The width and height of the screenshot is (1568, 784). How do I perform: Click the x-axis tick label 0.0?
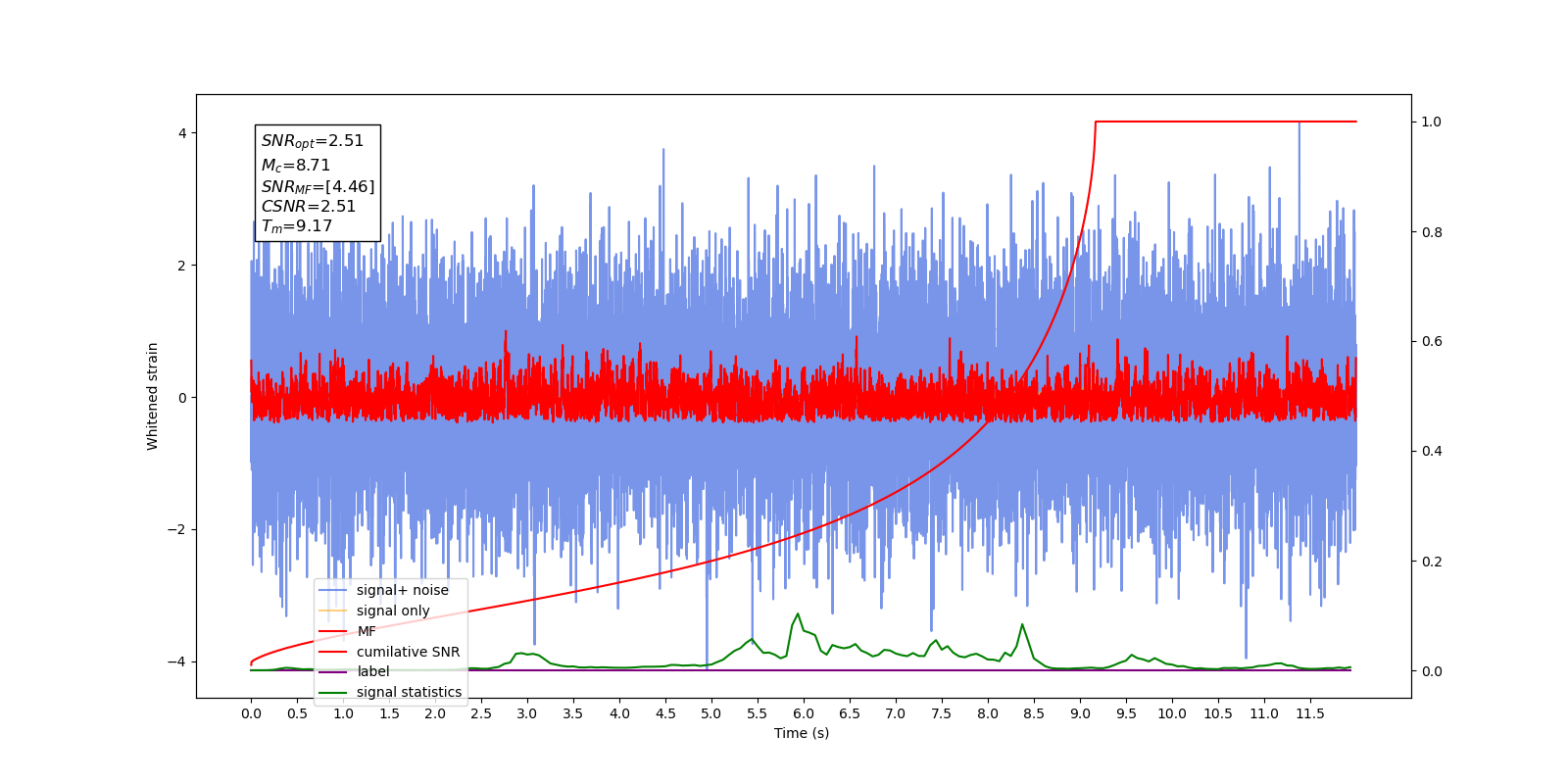point(251,713)
